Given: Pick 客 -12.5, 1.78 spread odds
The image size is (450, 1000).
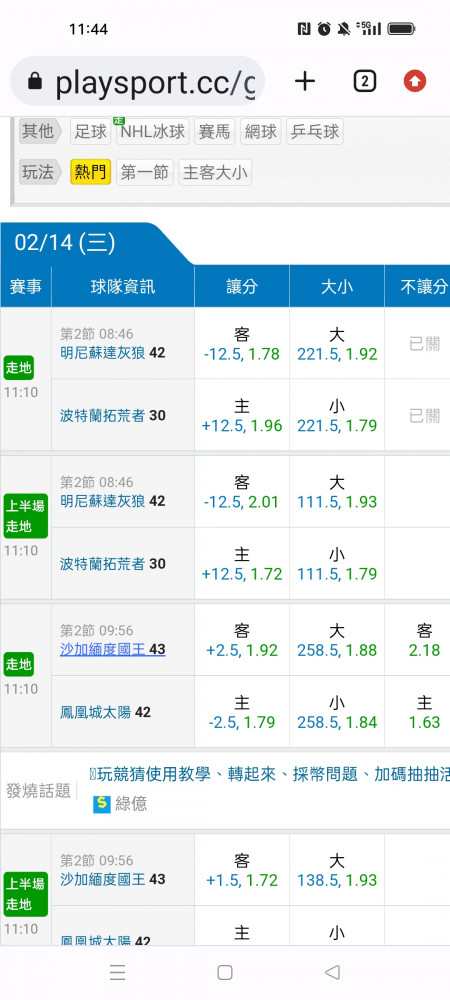Looking at the screenshot, I should click(242, 344).
